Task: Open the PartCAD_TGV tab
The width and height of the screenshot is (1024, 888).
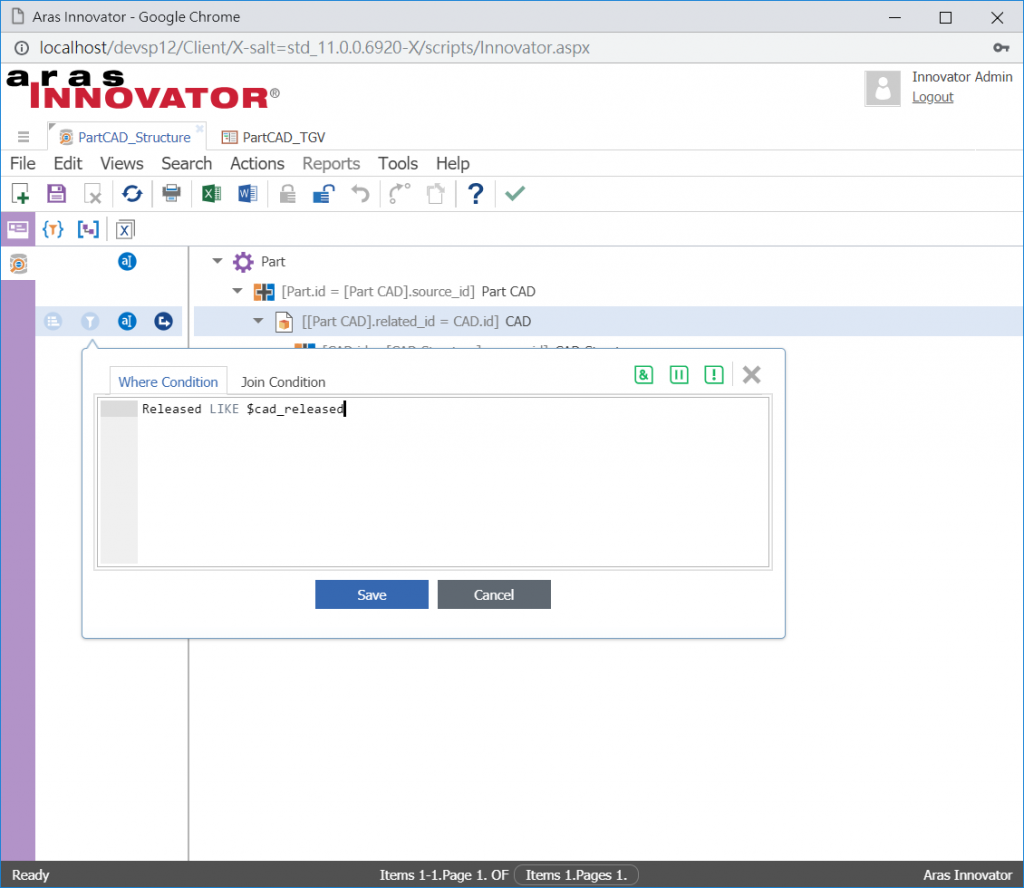Action: click(274, 137)
